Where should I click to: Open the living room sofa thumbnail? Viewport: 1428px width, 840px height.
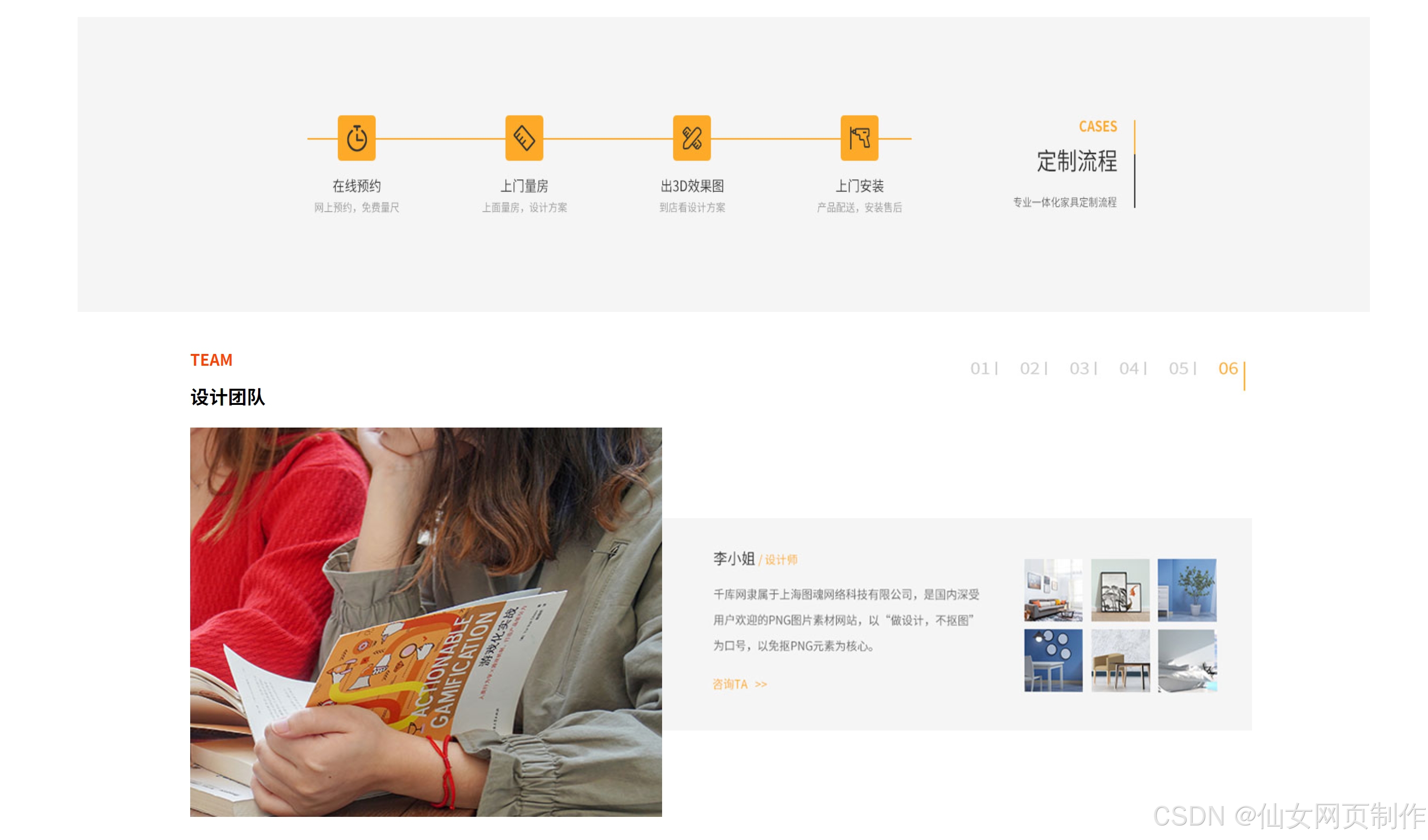1053,590
